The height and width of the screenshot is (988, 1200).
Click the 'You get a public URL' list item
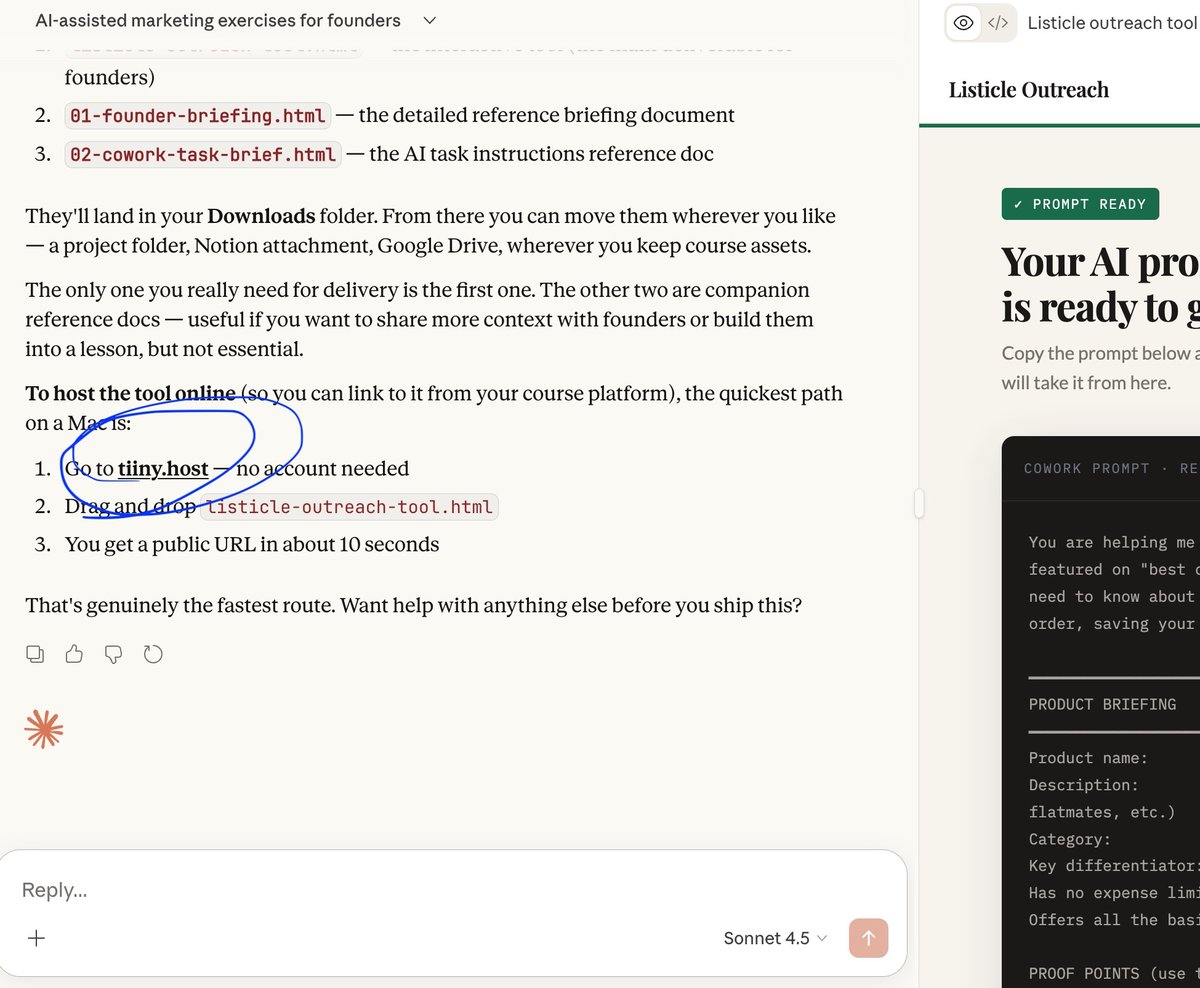click(252, 544)
